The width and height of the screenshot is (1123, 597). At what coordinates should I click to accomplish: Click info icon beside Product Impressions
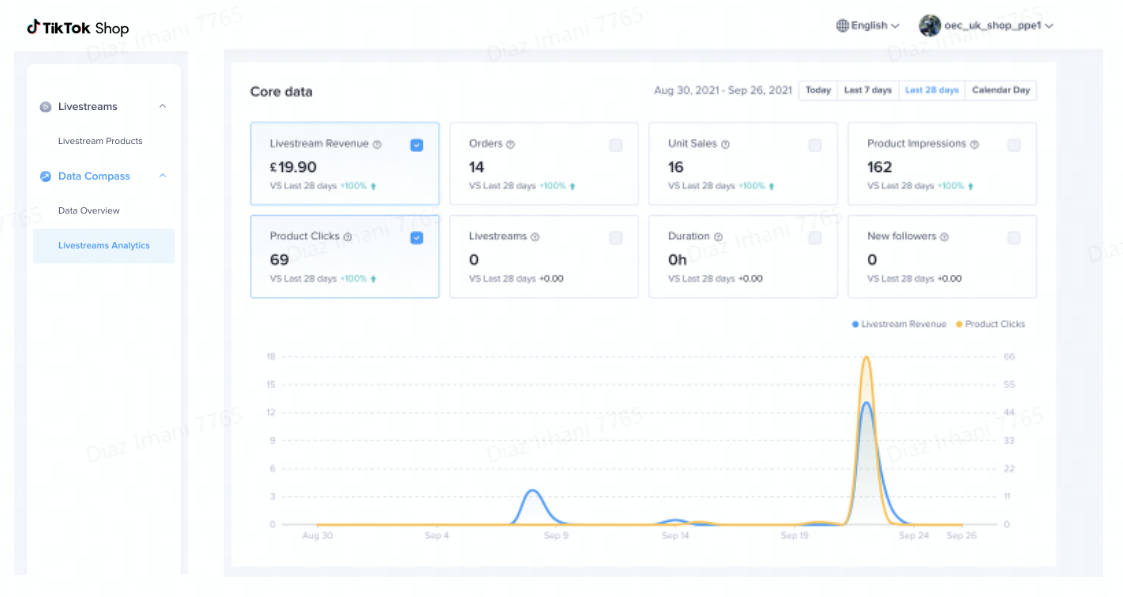(974, 144)
